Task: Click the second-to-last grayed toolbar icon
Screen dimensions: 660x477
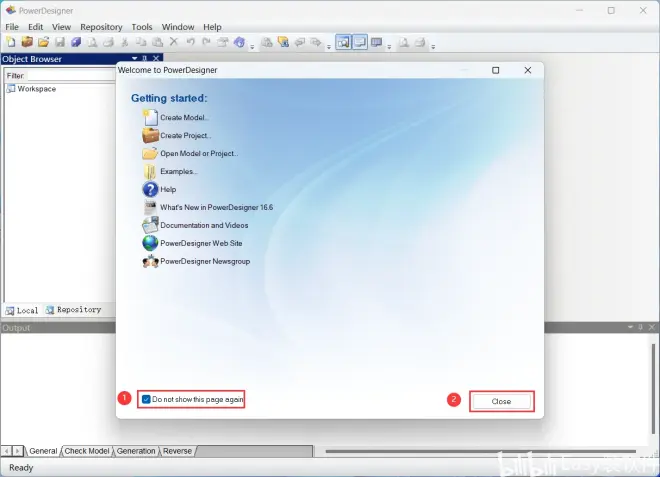Action: pos(404,42)
